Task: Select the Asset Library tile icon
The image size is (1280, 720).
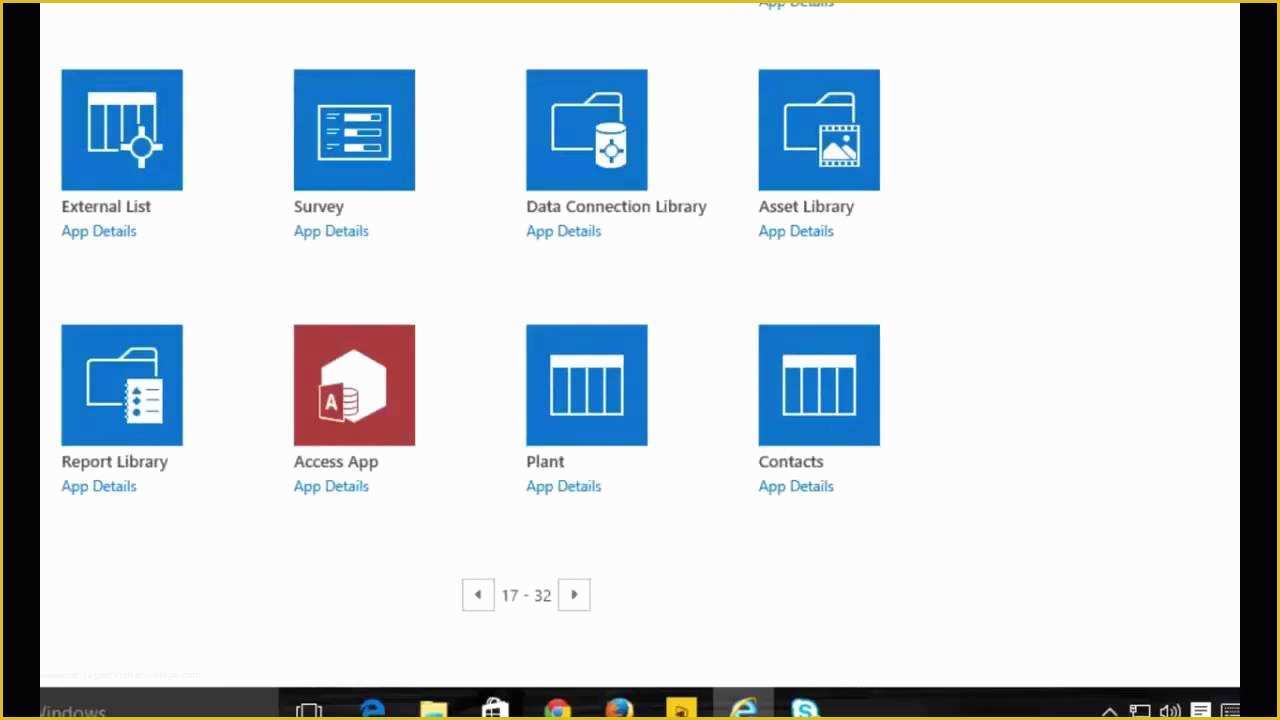Action: [x=819, y=130]
